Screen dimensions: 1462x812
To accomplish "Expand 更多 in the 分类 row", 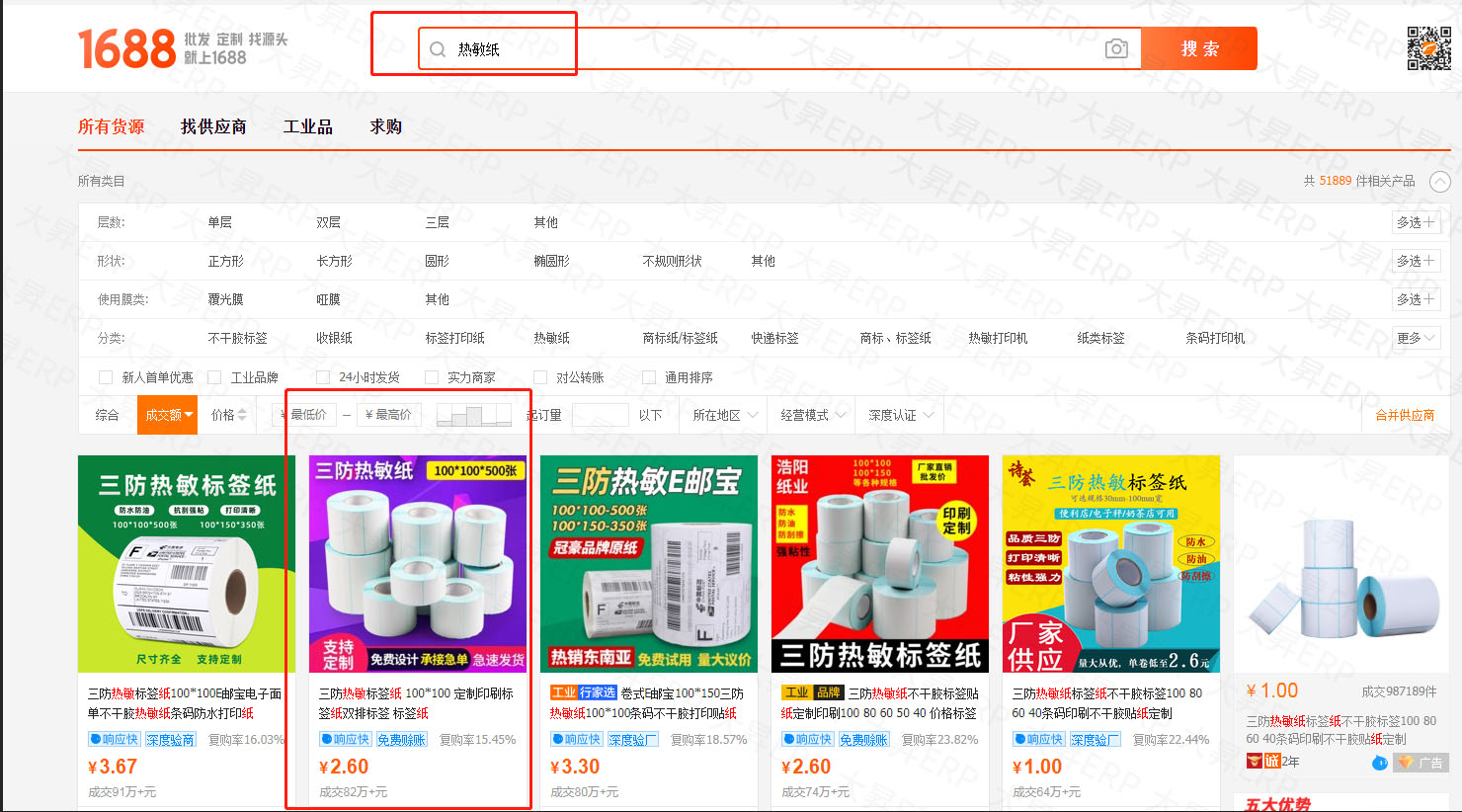I will click(x=1416, y=338).
